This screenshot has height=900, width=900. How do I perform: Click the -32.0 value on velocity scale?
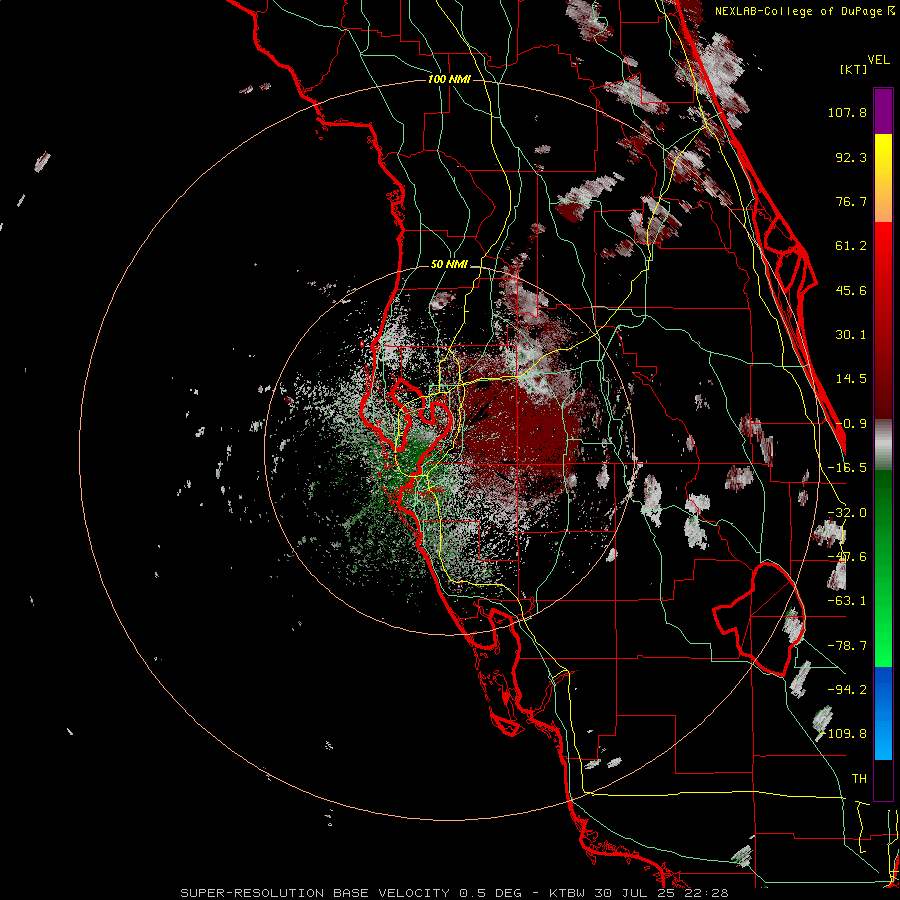(847, 513)
